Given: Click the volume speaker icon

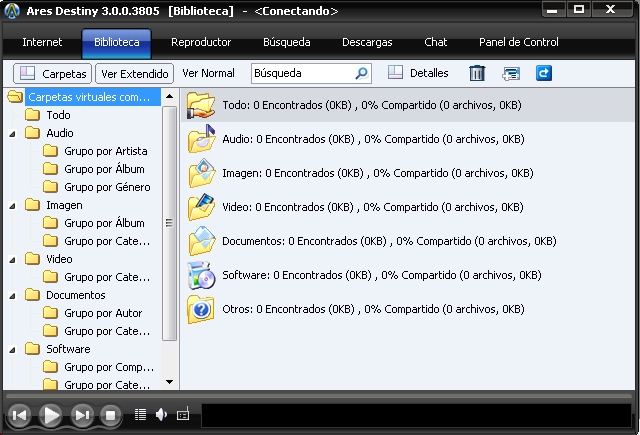Looking at the screenshot, I should (161, 415).
